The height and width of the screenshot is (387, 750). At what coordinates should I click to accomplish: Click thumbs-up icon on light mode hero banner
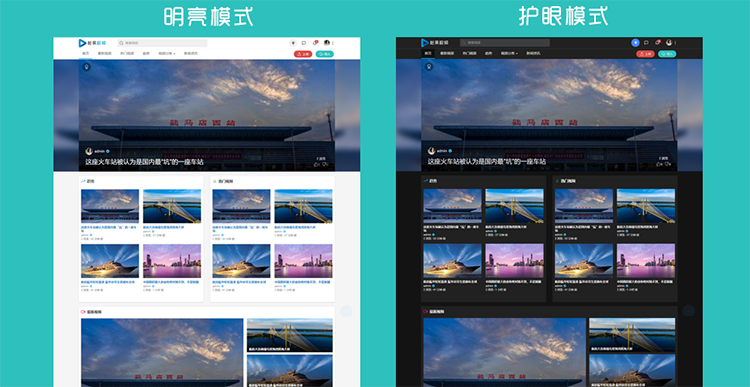pos(317,164)
